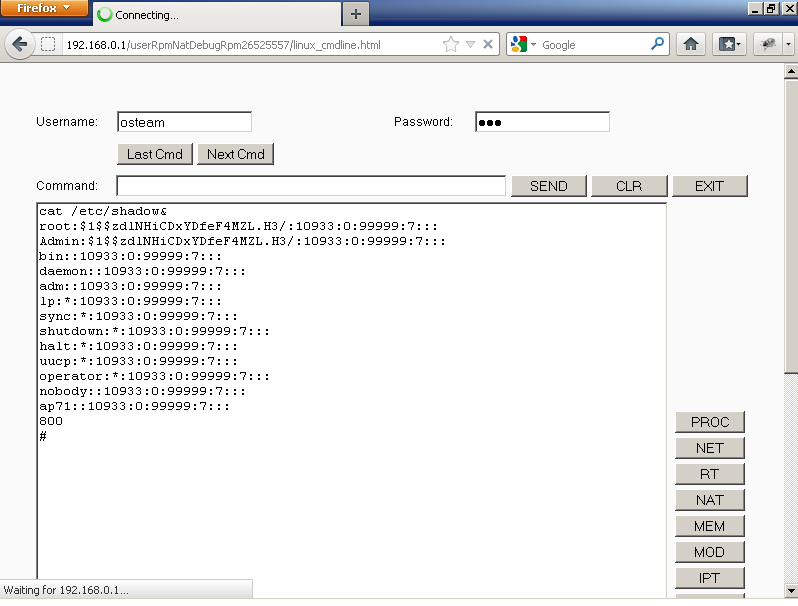Select the Connecting... browser tab
The height and width of the screenshot is (606, 798).
215,15
